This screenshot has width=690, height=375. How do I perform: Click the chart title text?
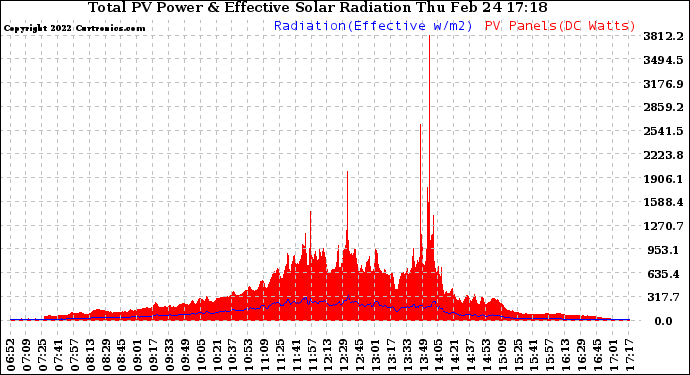tap(318, 7)
